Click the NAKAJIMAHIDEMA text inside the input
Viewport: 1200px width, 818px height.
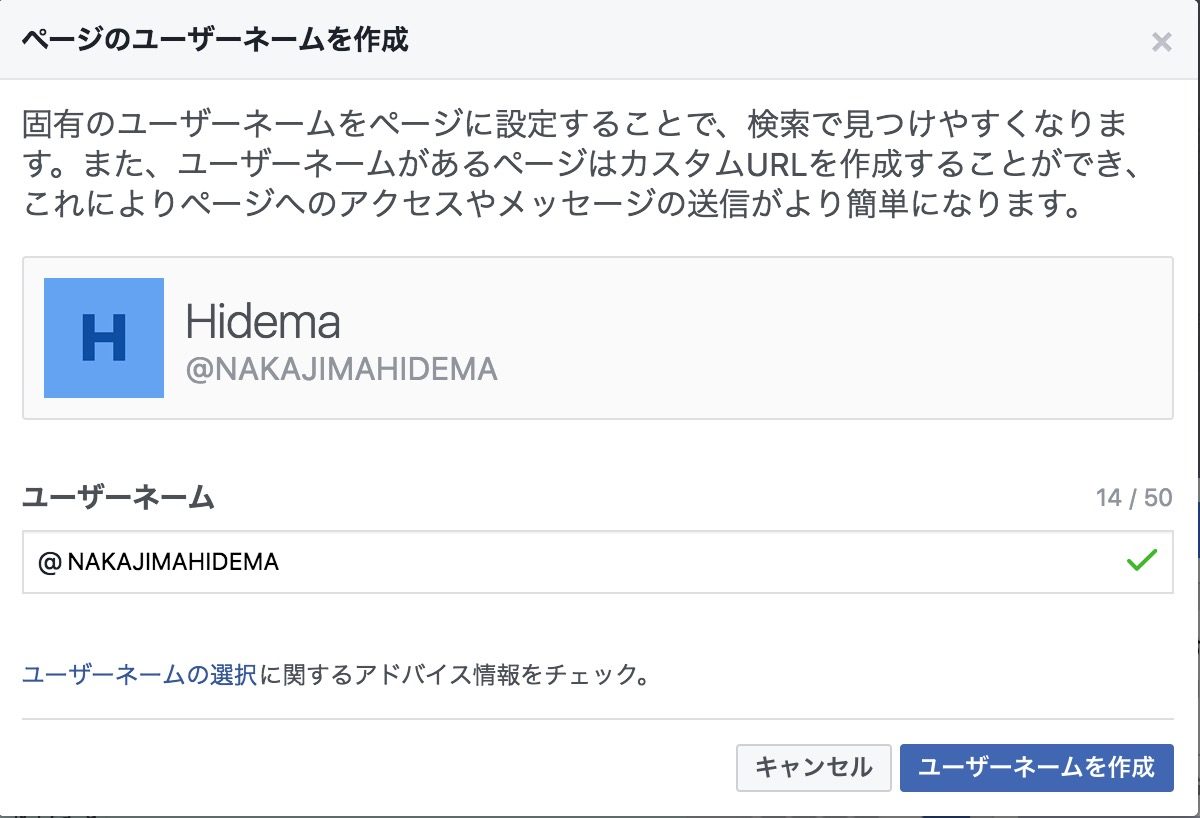tap(173, 563)
